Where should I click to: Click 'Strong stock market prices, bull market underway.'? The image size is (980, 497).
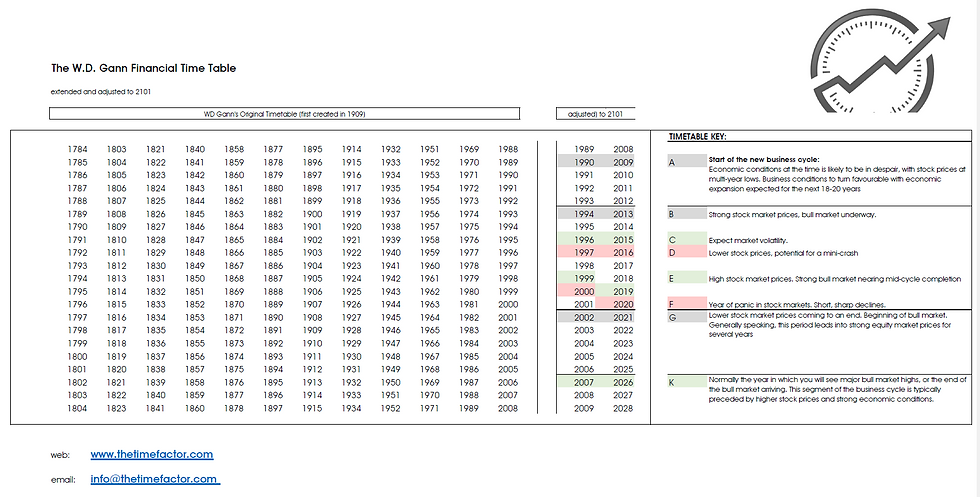pos(792,214)
